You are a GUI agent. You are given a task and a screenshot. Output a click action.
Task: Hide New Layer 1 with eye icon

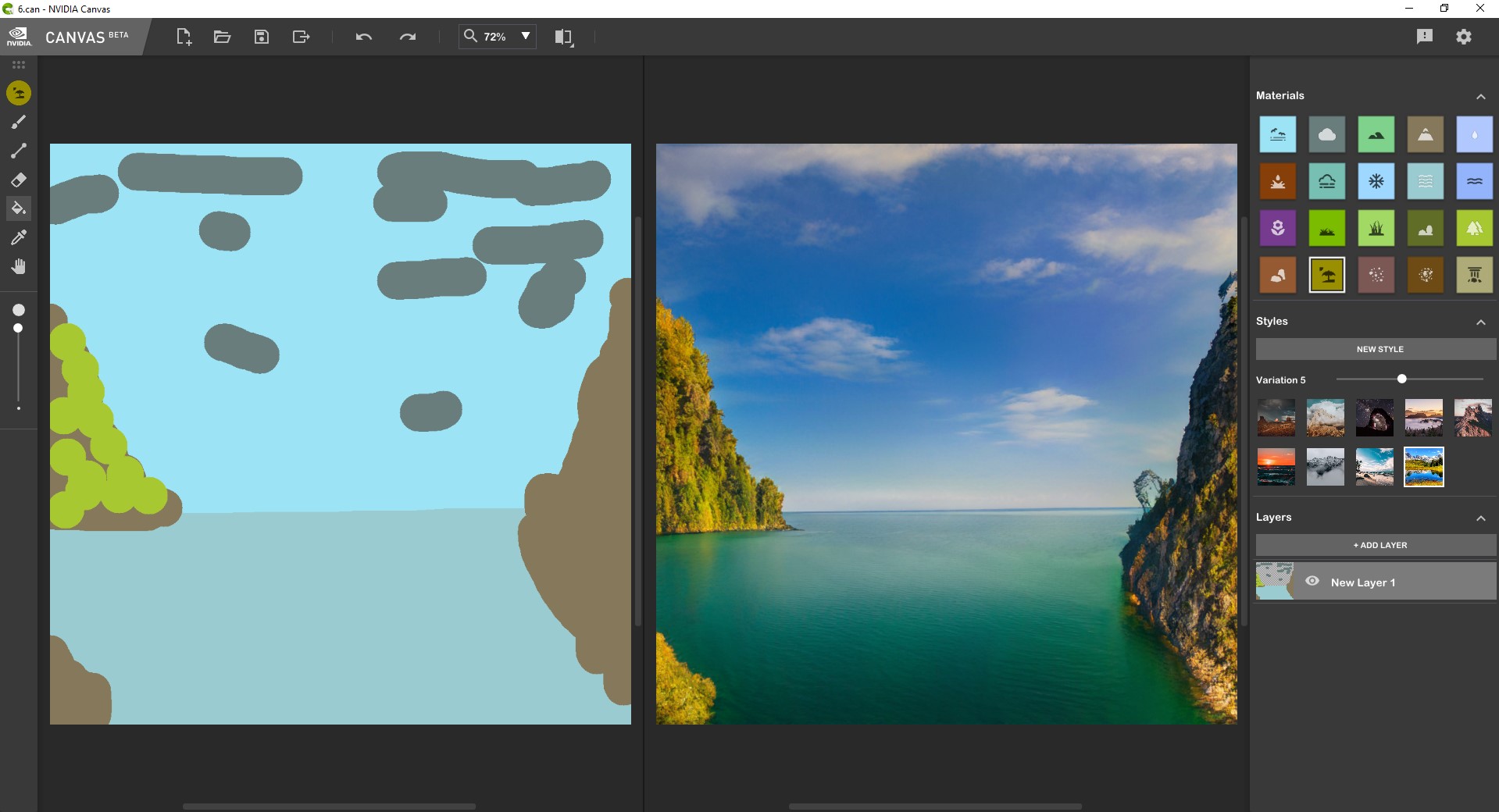pos(1312,582)
